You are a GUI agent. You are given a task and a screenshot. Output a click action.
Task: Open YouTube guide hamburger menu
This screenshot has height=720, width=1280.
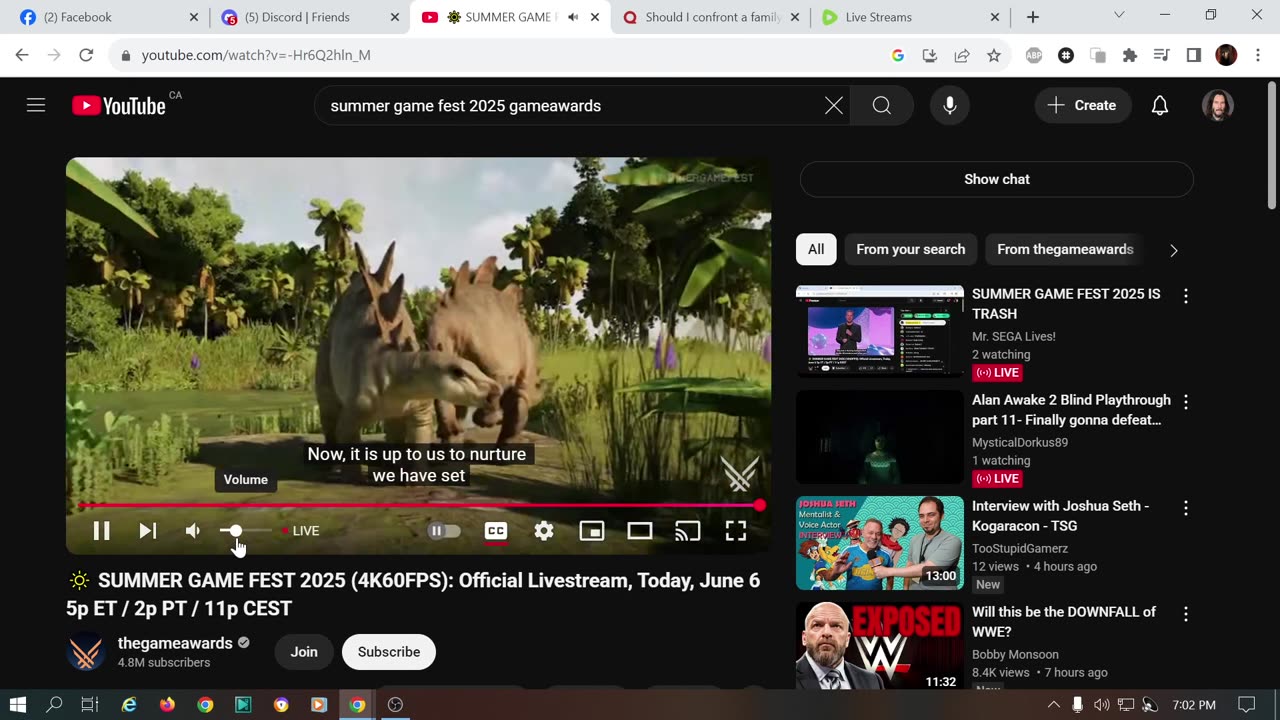[x=36, y=105]
